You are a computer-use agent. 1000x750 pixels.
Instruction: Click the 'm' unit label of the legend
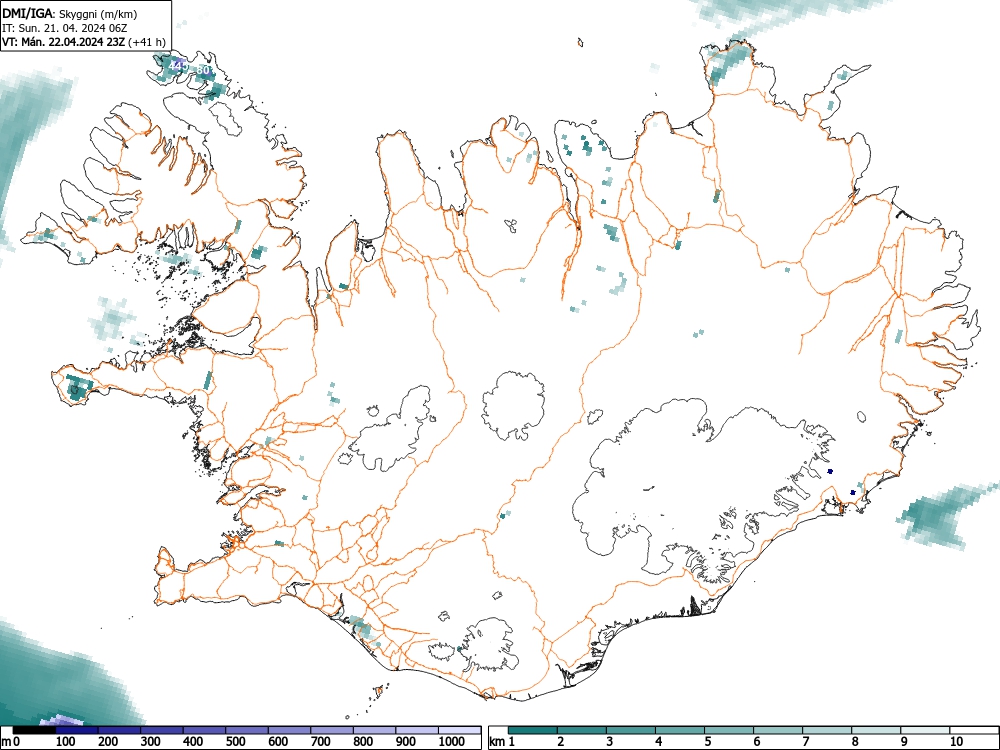6,742
